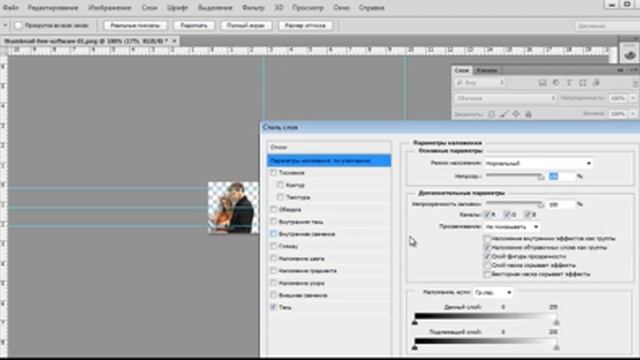
Task: Switch to the Каналы panel tab
Action: [487, 70]
